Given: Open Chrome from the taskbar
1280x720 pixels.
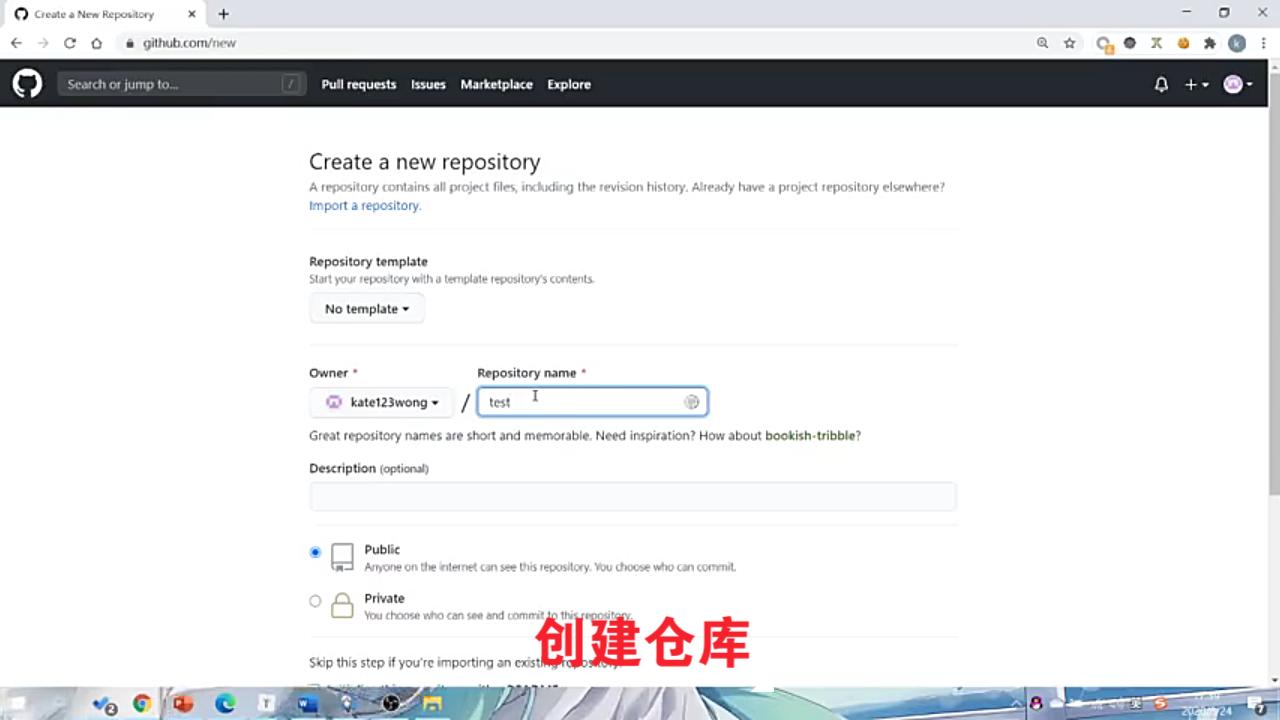Looking at the screenshot, I should 142,704.
